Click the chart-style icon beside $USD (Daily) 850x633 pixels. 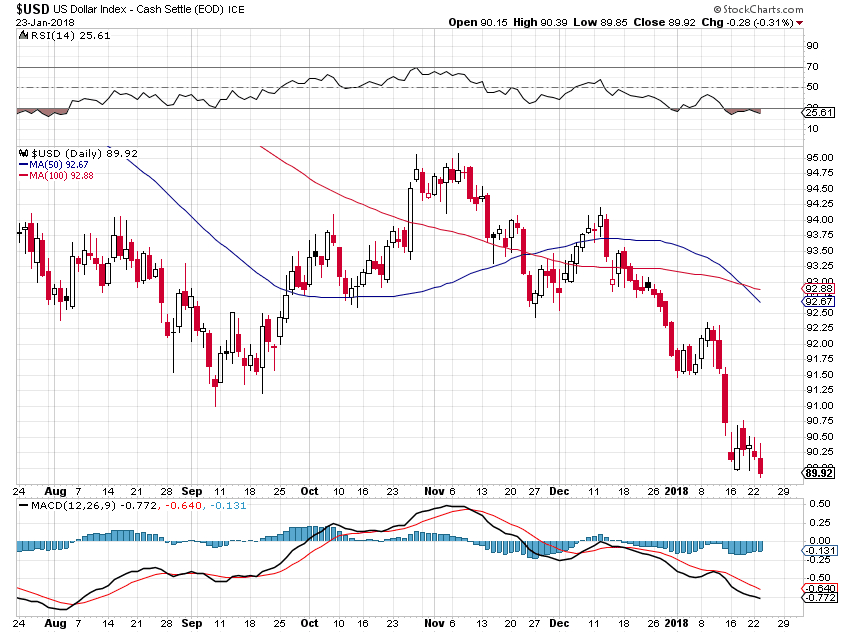coord(23,153)
